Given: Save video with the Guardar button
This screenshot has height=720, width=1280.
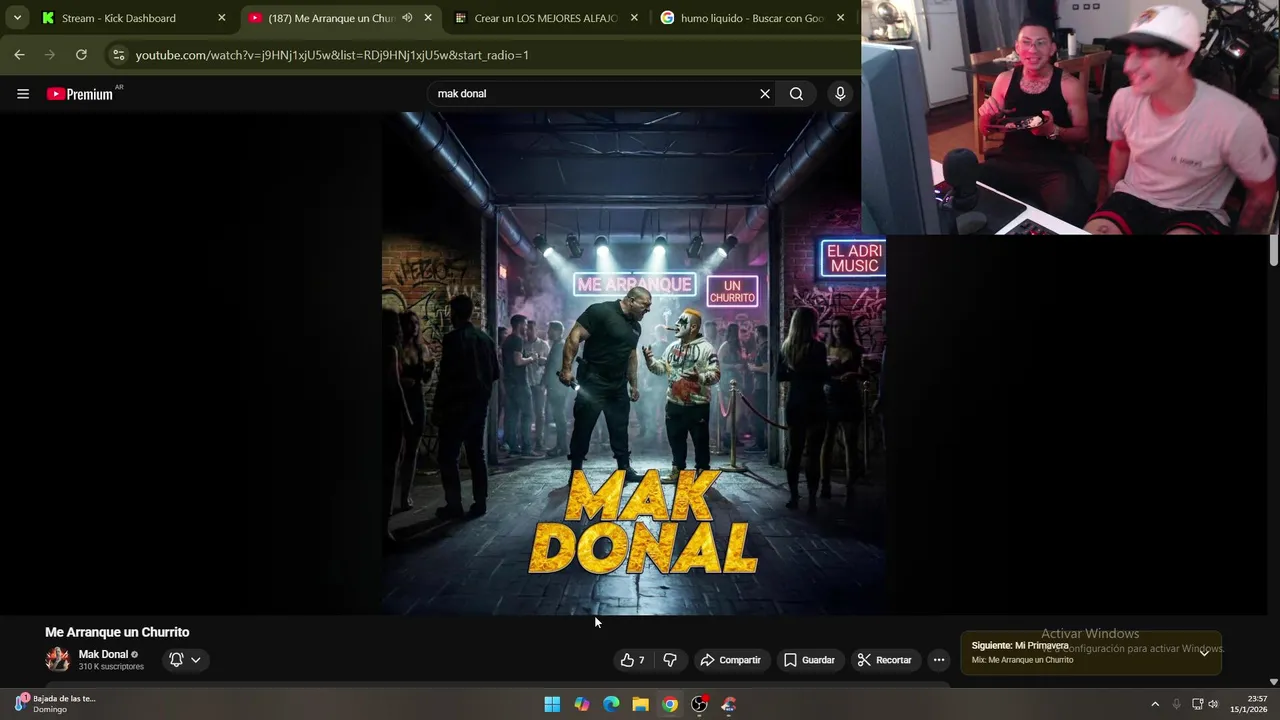Looking at the screenshot, I should tap(809, 660).
